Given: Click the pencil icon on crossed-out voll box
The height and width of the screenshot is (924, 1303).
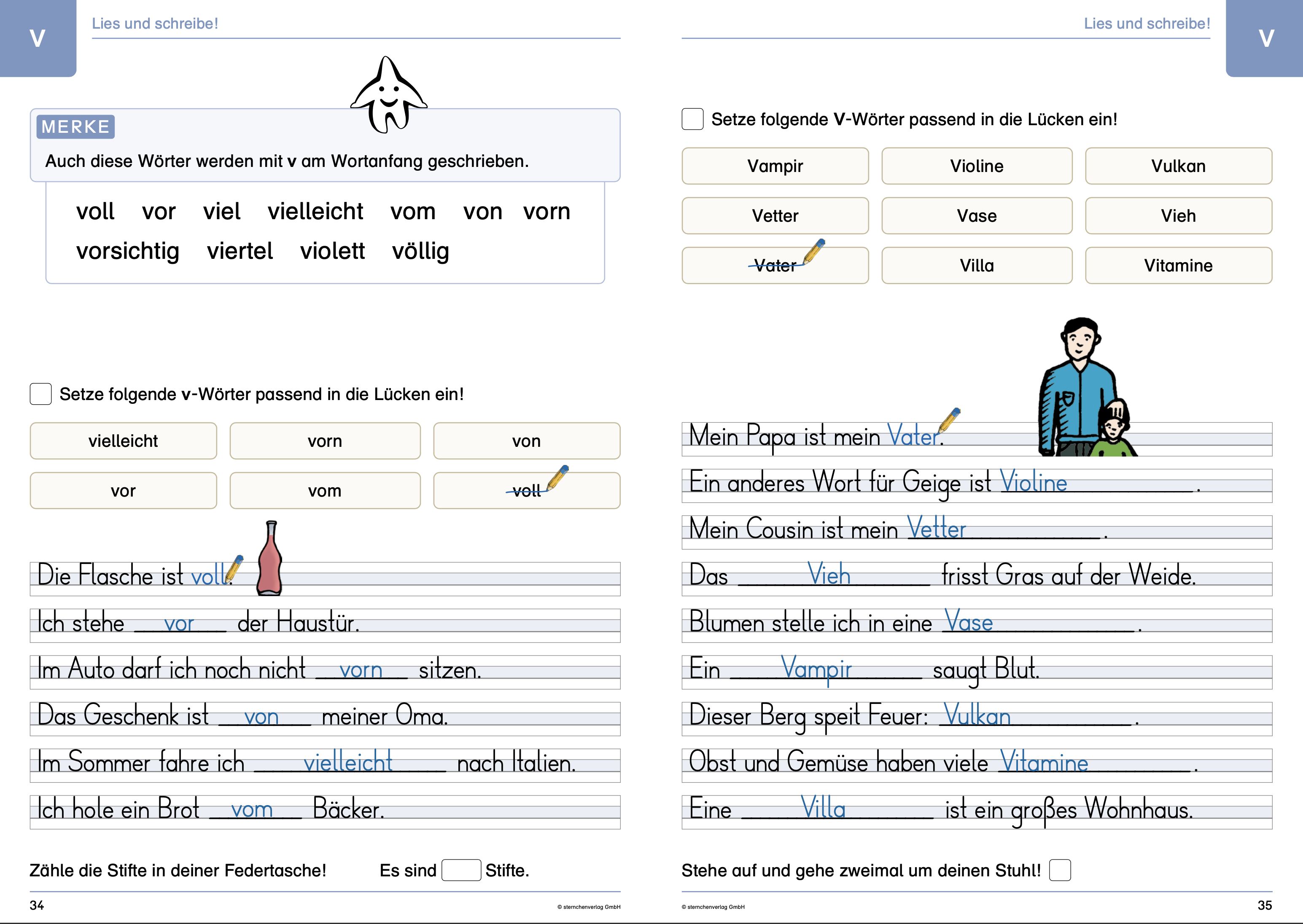Looking at the screenshot, I should 557,477.
